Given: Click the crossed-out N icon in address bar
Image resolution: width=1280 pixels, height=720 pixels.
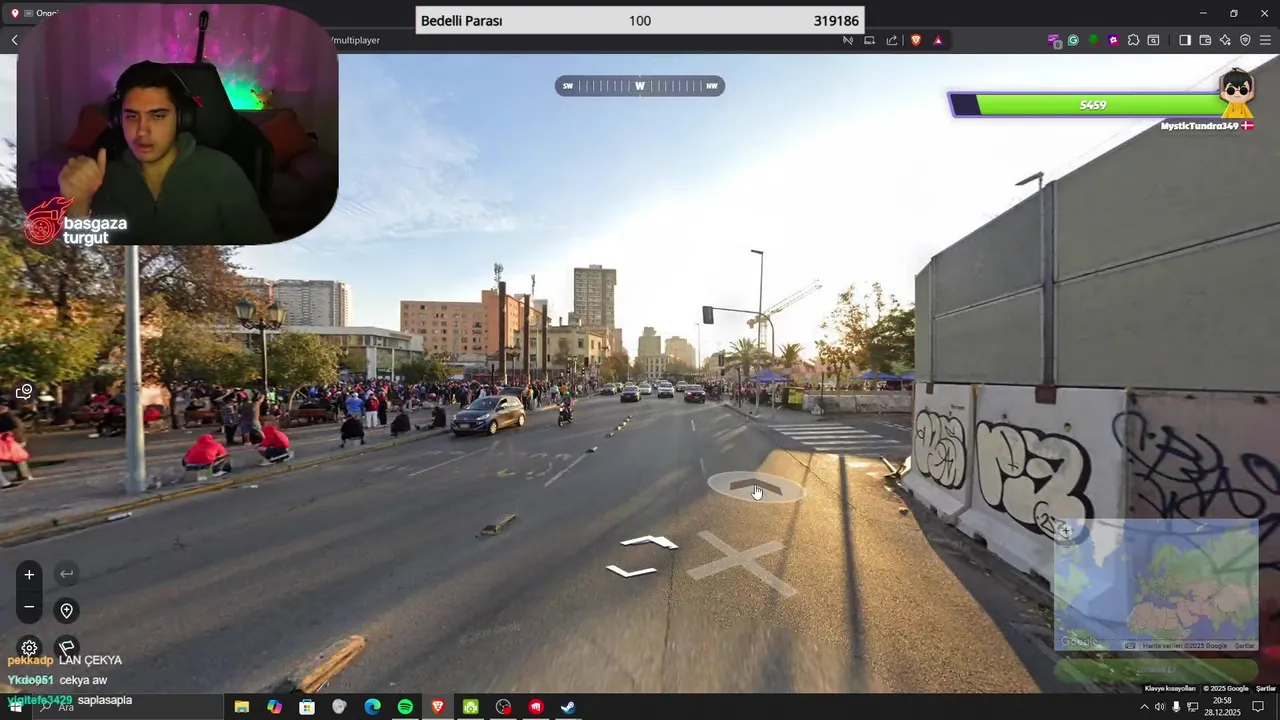Looking at the screenshot, I should pyautogui.click(x=847, y=40).
